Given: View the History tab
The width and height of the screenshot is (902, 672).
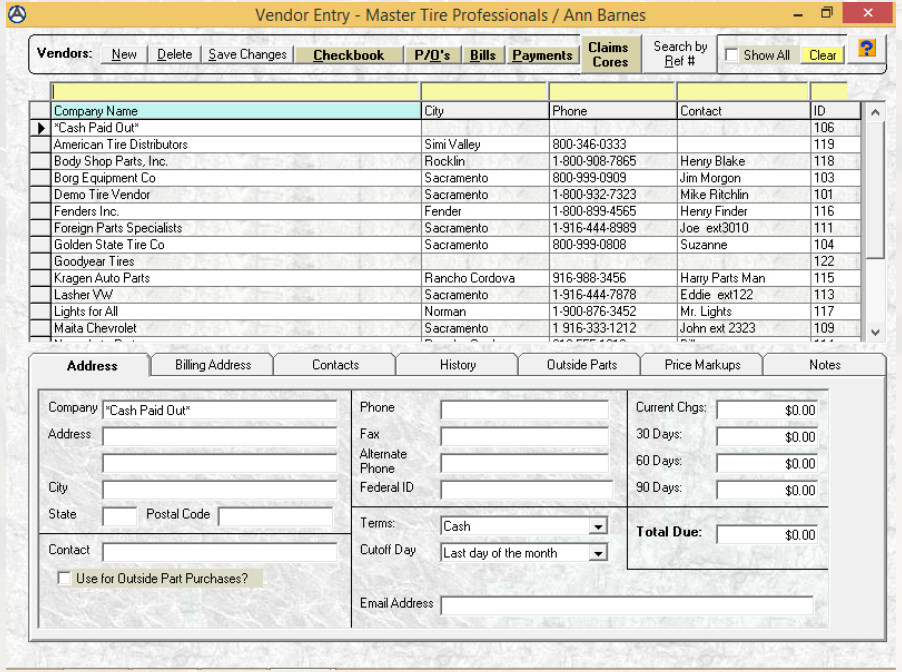Looking at the screenshot, I should 458,365.
